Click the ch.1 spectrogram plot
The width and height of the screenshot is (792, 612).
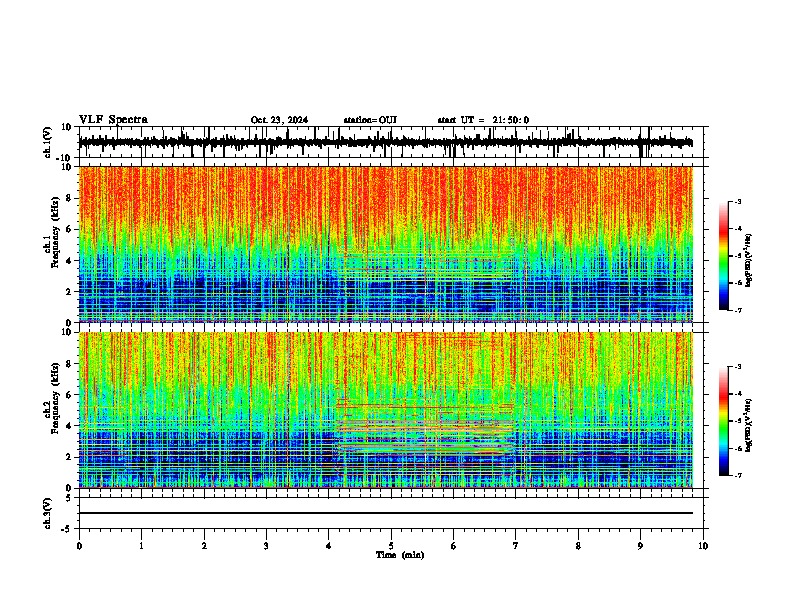pos(386,244)
